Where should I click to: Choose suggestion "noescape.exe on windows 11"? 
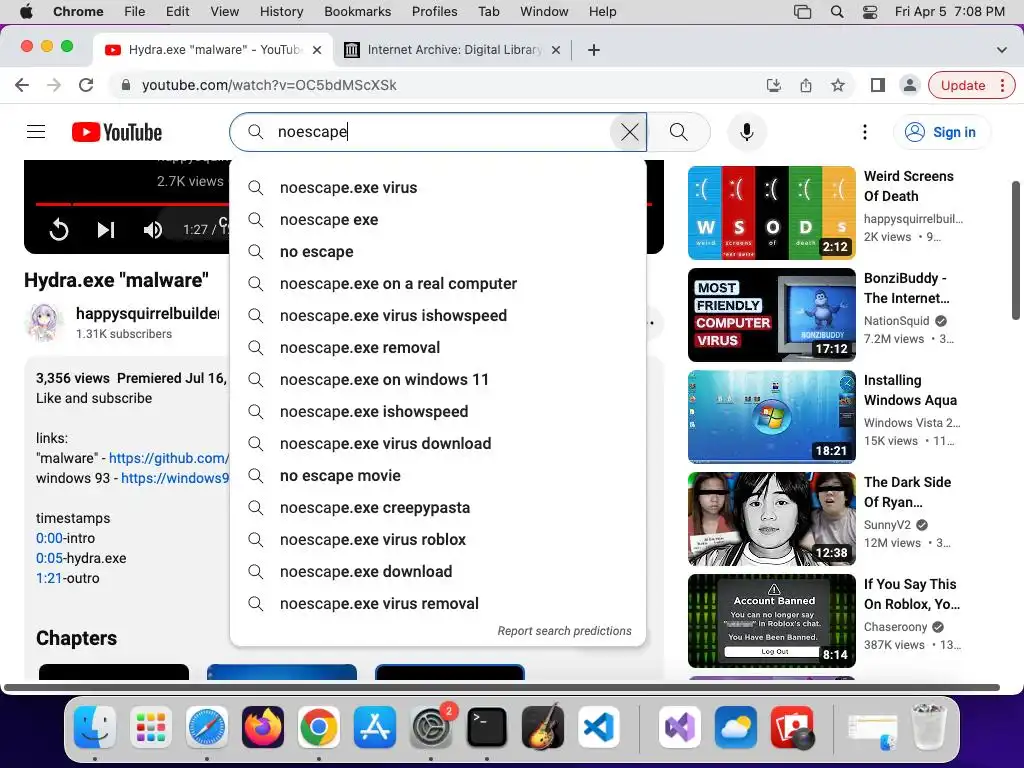tap(438, 379)
